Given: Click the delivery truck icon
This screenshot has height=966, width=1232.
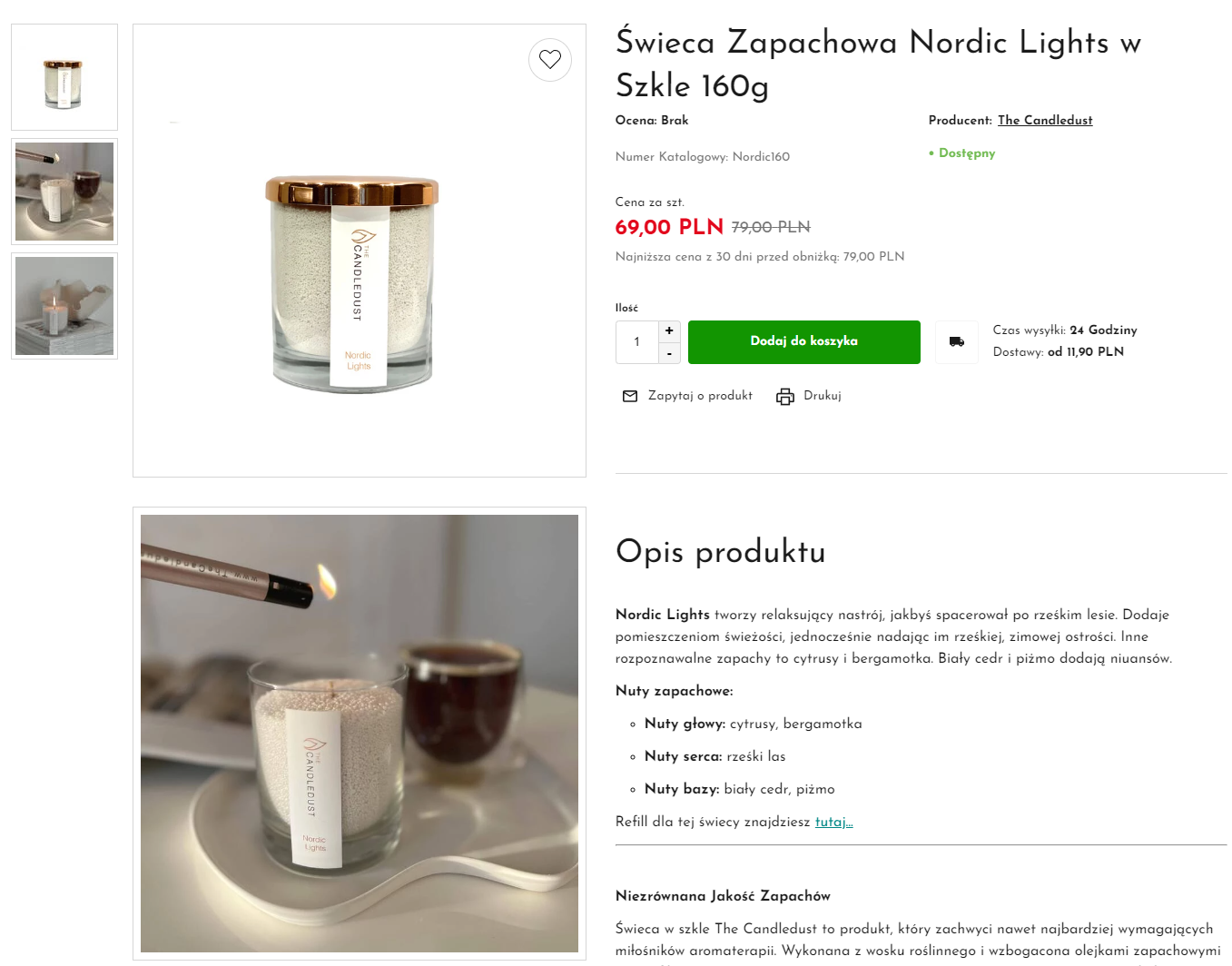Looking at the screenshot, I should [956, 341].
